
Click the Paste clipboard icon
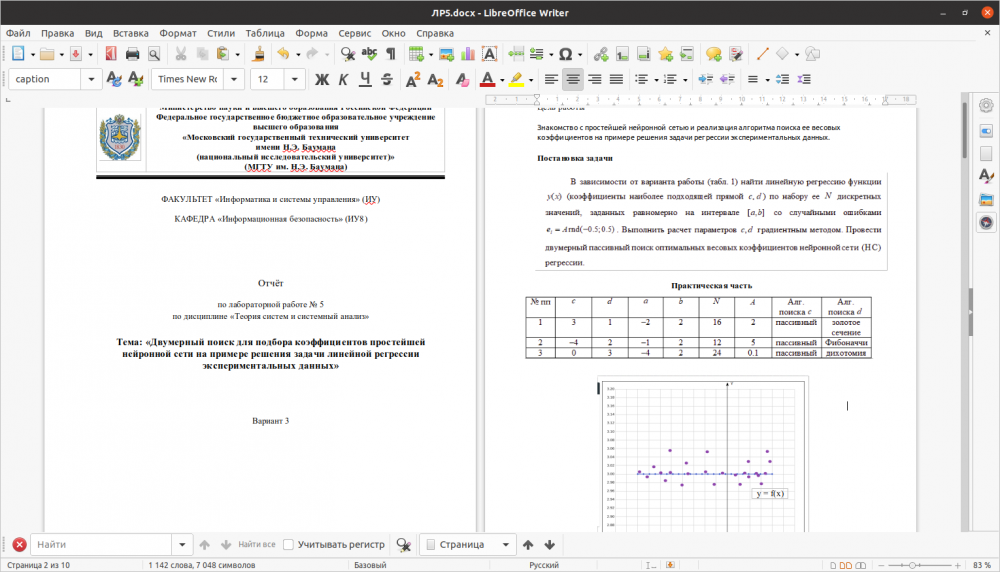(223, 54)
